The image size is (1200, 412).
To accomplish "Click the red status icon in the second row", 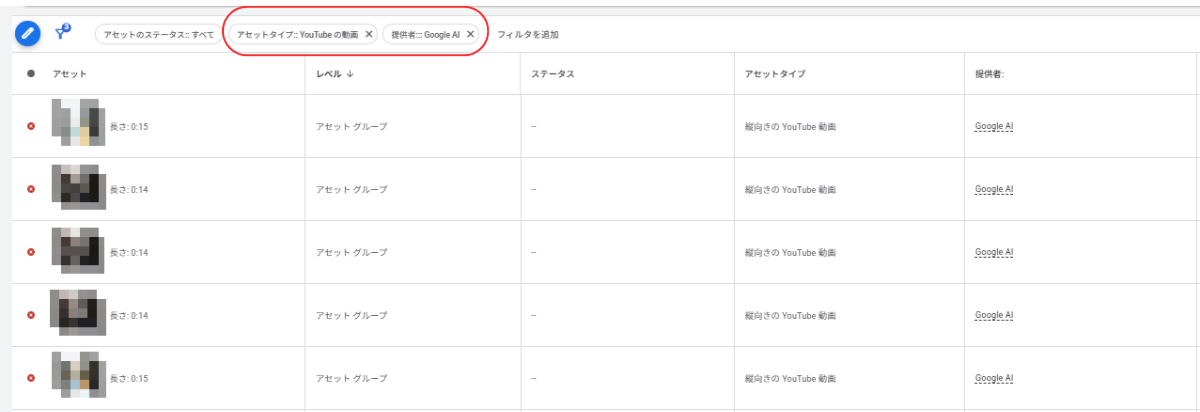I will click(31, 189).
